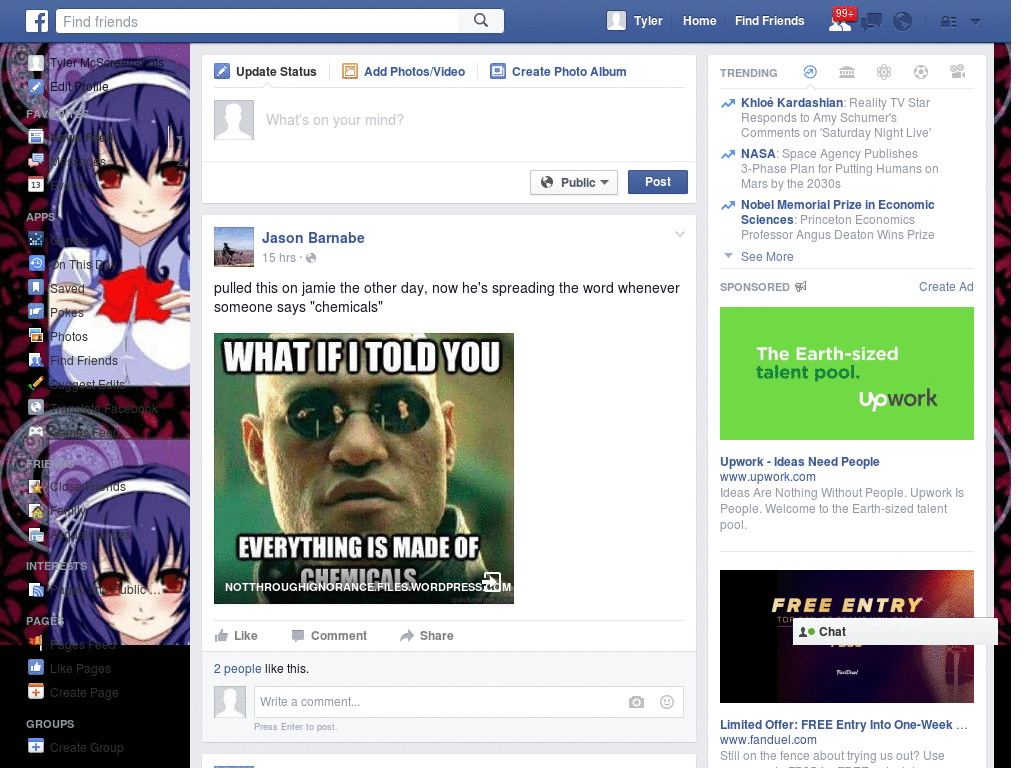
Task: Open Jason Barnabe's profile name link
Action: 313,238
